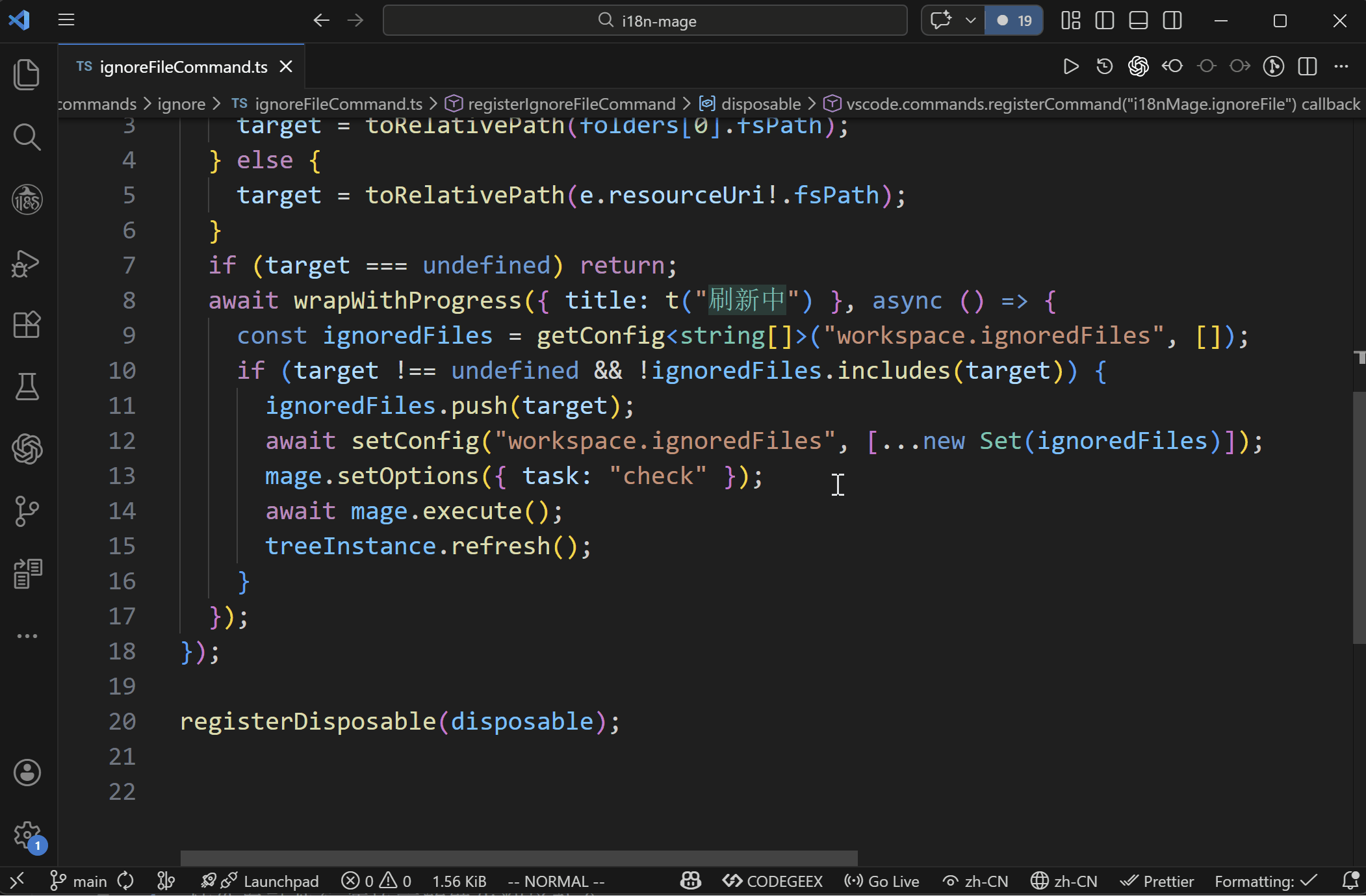Image resolution: width=1366 pixels, height=896 pixels.
Task: Open the Extensions view
Action: pos(27,324)
